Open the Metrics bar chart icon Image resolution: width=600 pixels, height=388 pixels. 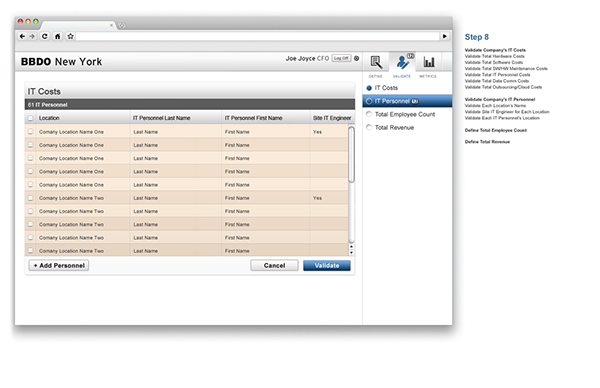click(429, 62)
